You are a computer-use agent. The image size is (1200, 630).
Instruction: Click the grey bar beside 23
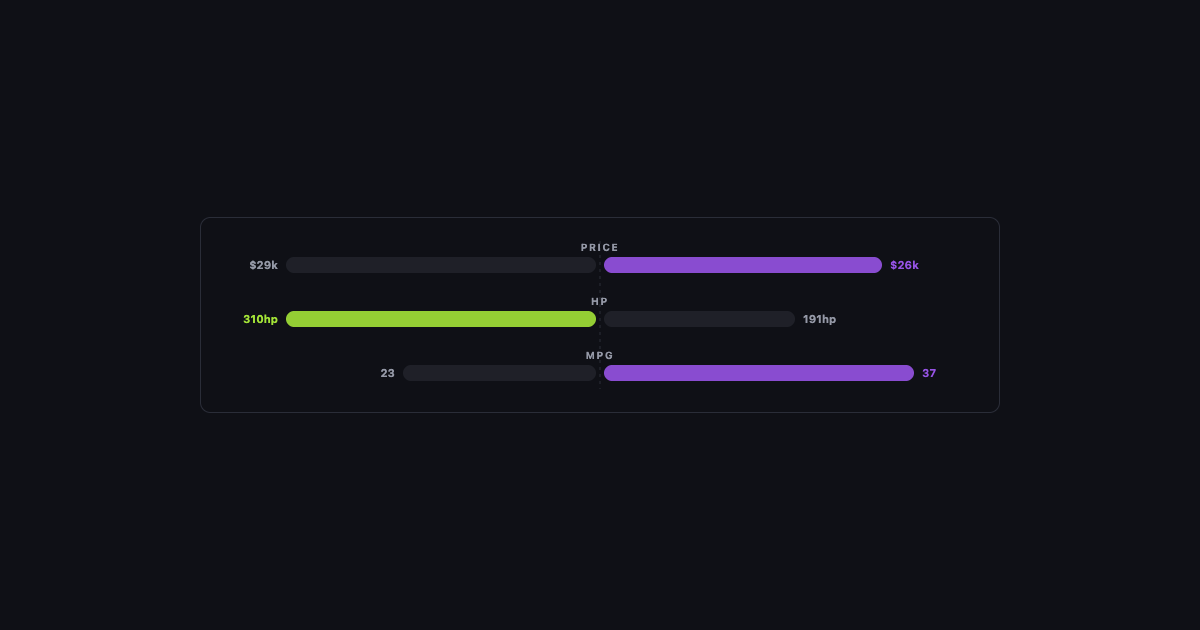(499, 373)
